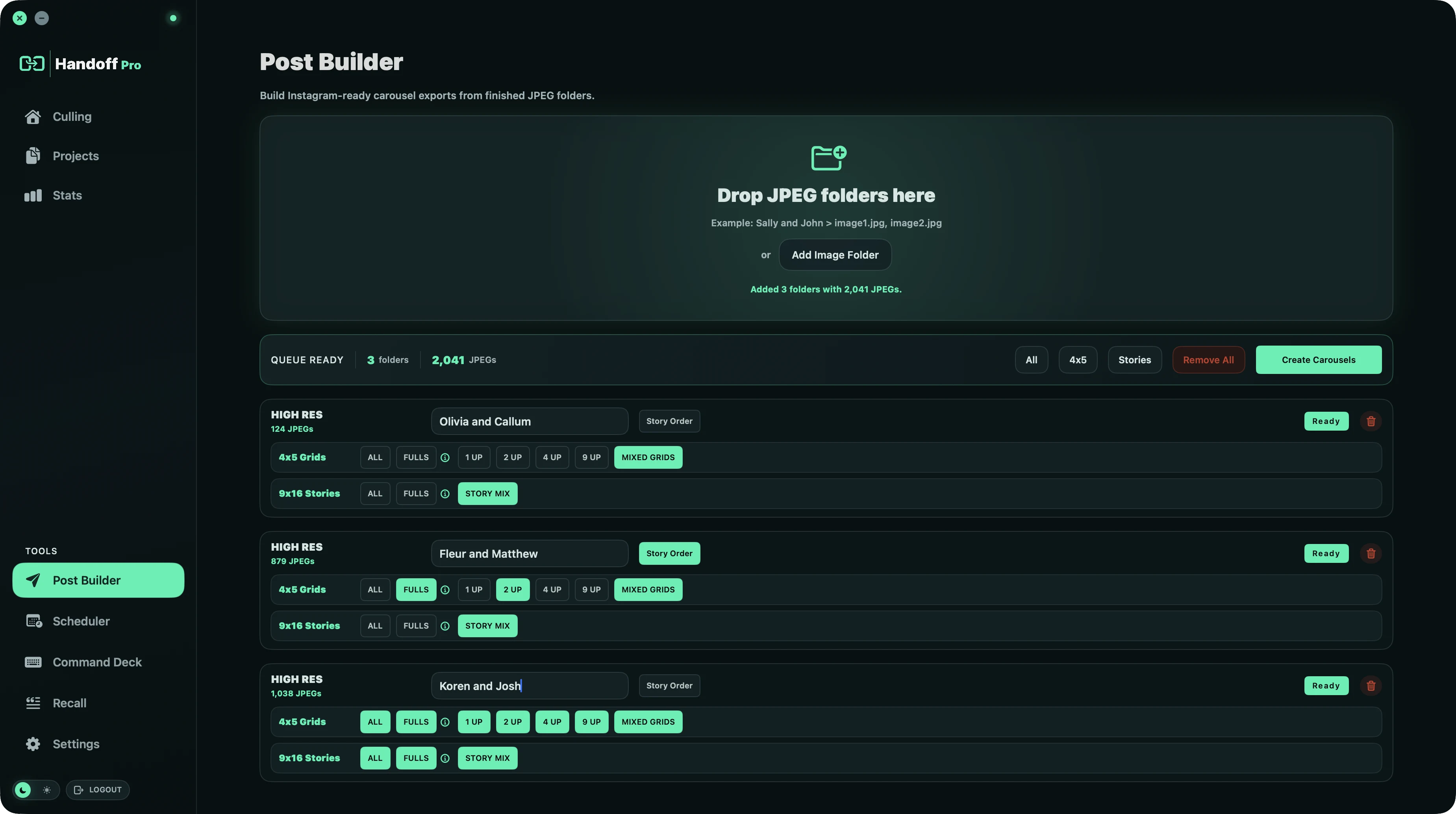Enable 9 UP grids for Fleur and Matthew
The width and height of the screenshot is (1456, 814).
pyautogui.click(x=591, y=590)
